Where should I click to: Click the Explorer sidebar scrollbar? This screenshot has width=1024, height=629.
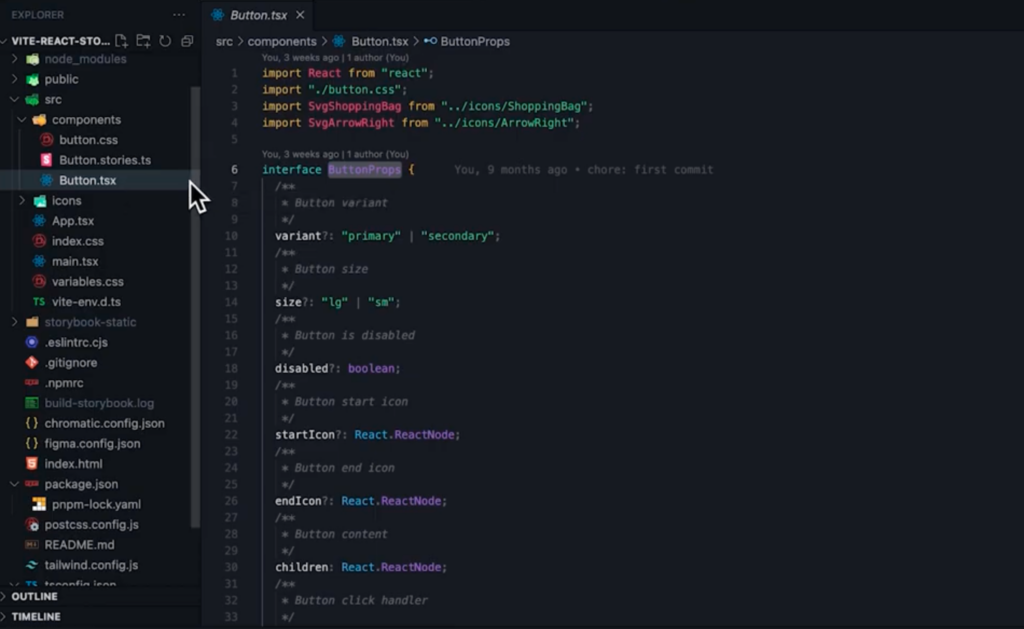click(x=195, y=307)
